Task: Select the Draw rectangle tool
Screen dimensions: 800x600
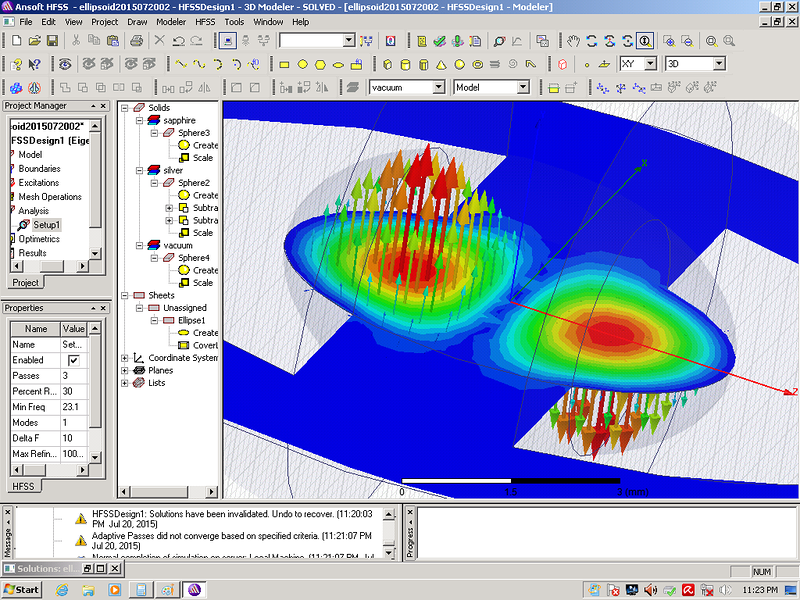Action: pos(284,64)
